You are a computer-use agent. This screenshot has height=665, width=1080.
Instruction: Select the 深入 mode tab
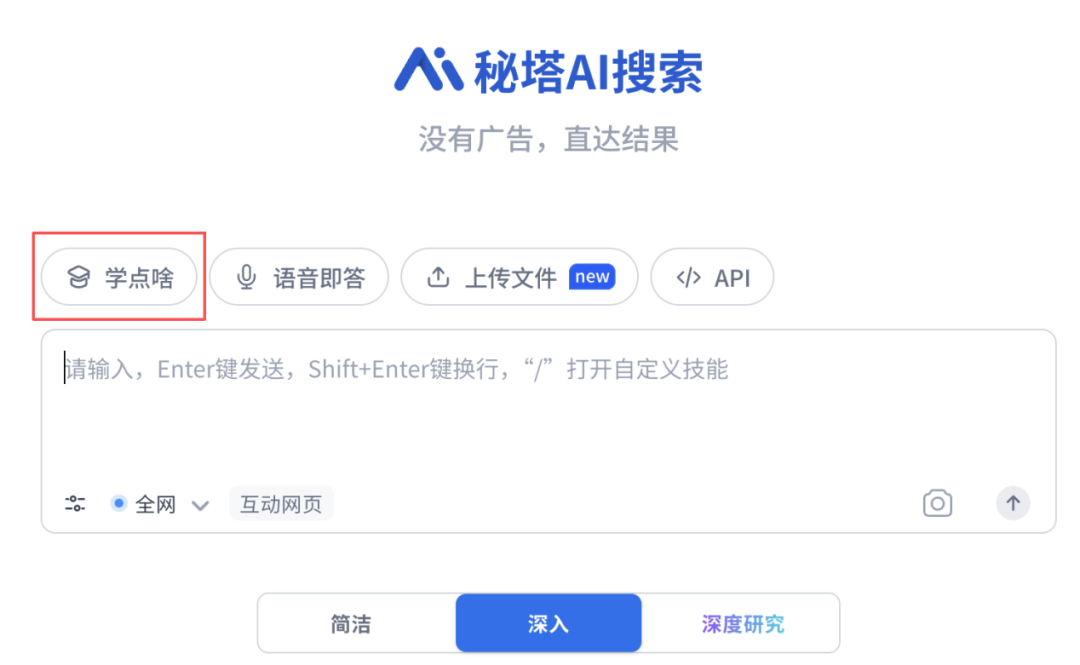[x=548, y=623]
